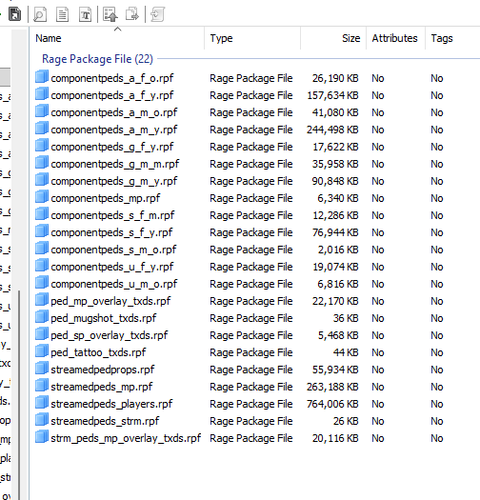Select package icon of componentpeds_a_m_y.rpf
480x500 pixels.
42,128
